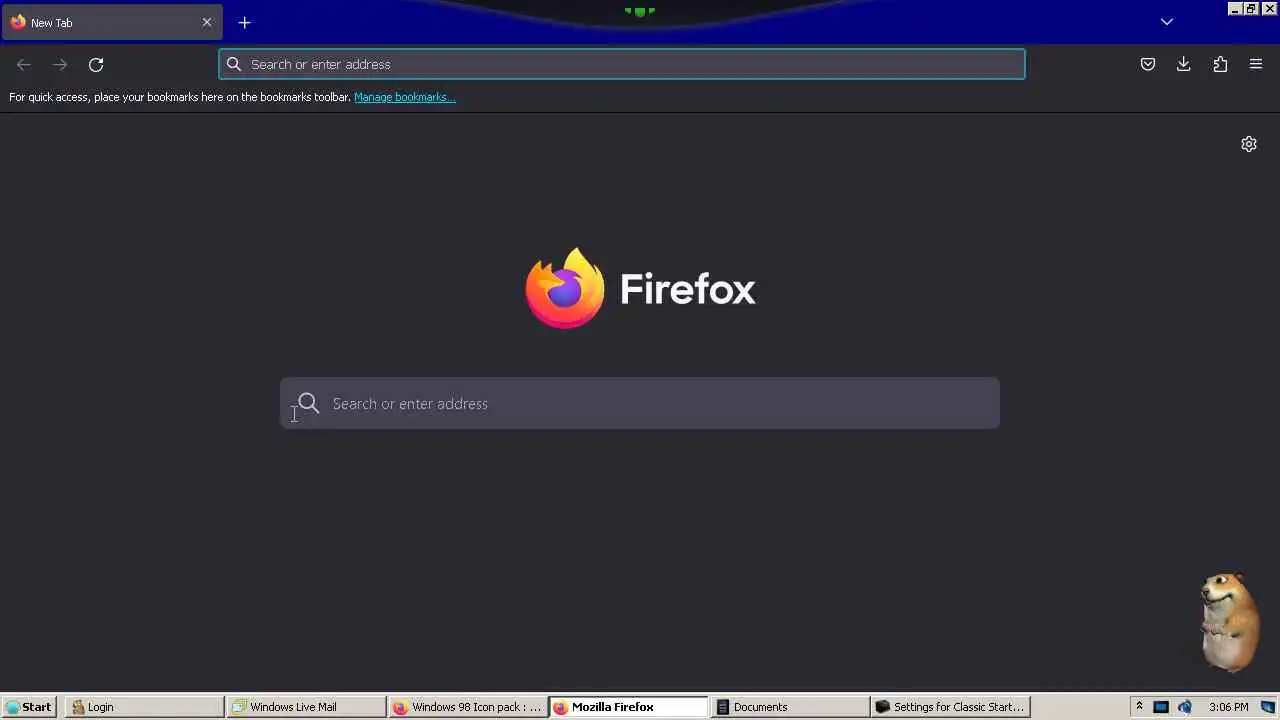Select the New Tab tab
This screenshot has height=720, width=1280.
(112, 22)
